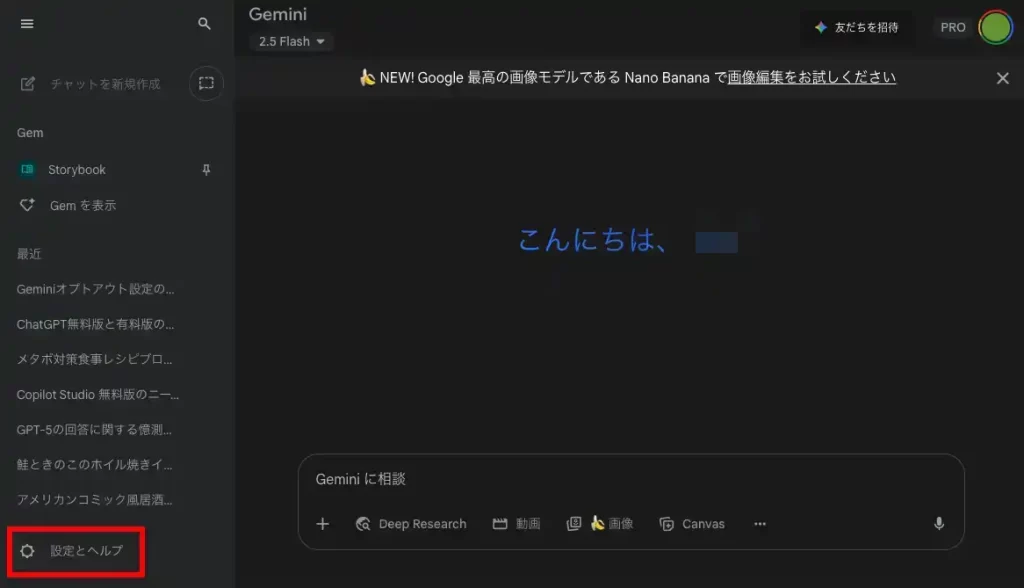Click 友だちを招待 button
The height and width of the screenshot is (588, 1024).
pos(856,27)
